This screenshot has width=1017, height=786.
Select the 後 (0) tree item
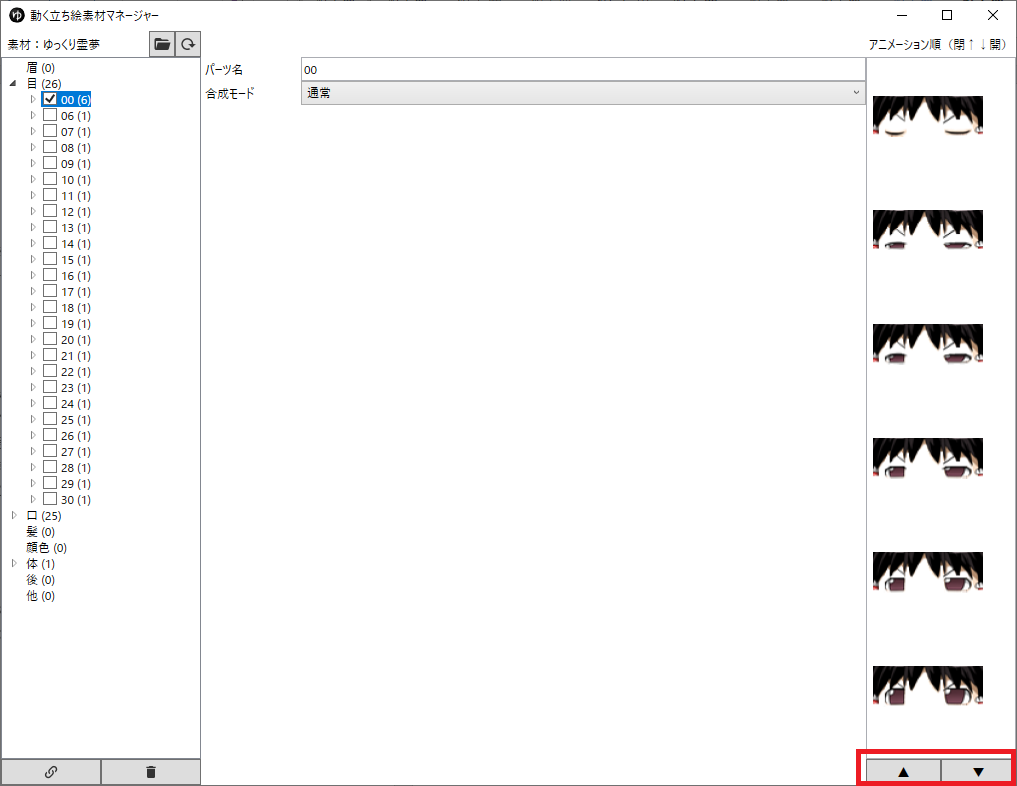click(40, 580)
